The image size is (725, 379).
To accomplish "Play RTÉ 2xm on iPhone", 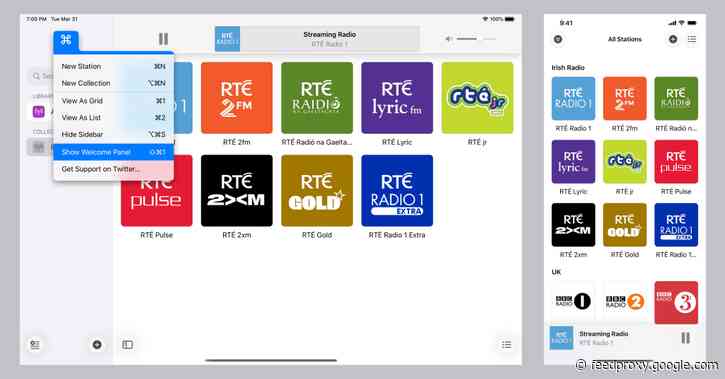I will point(573,225).
